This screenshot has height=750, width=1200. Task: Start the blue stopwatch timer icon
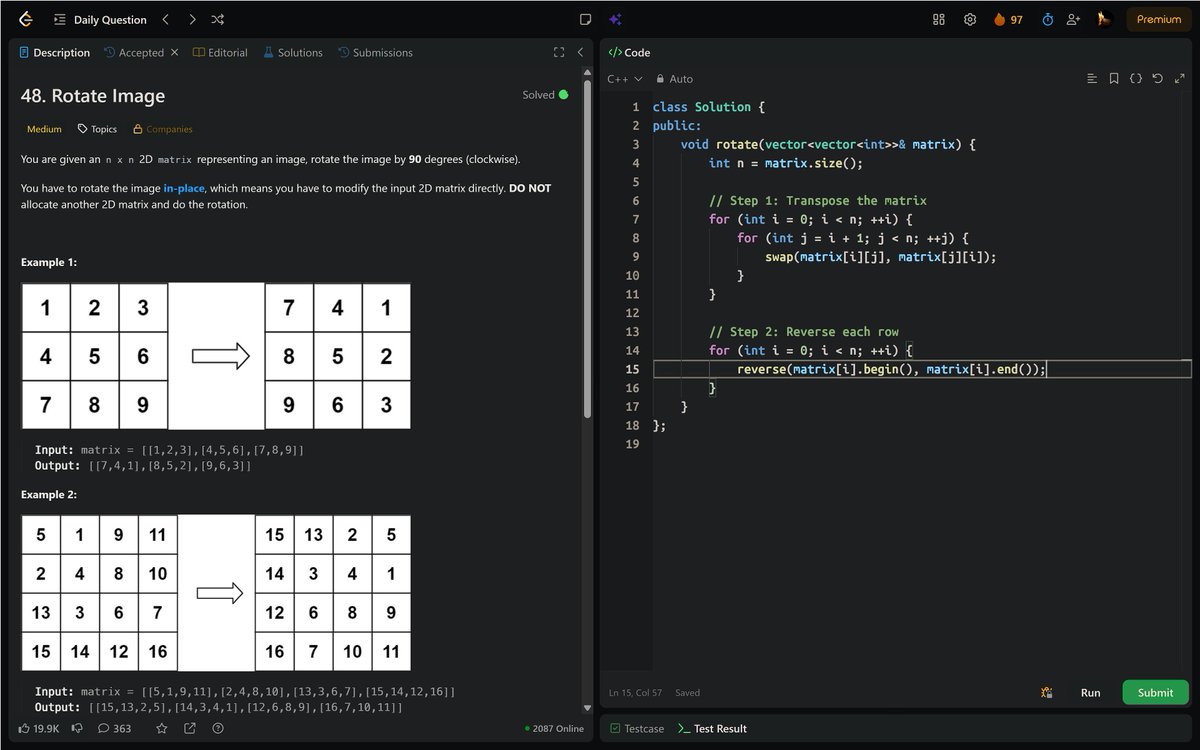pos(1047,19)
